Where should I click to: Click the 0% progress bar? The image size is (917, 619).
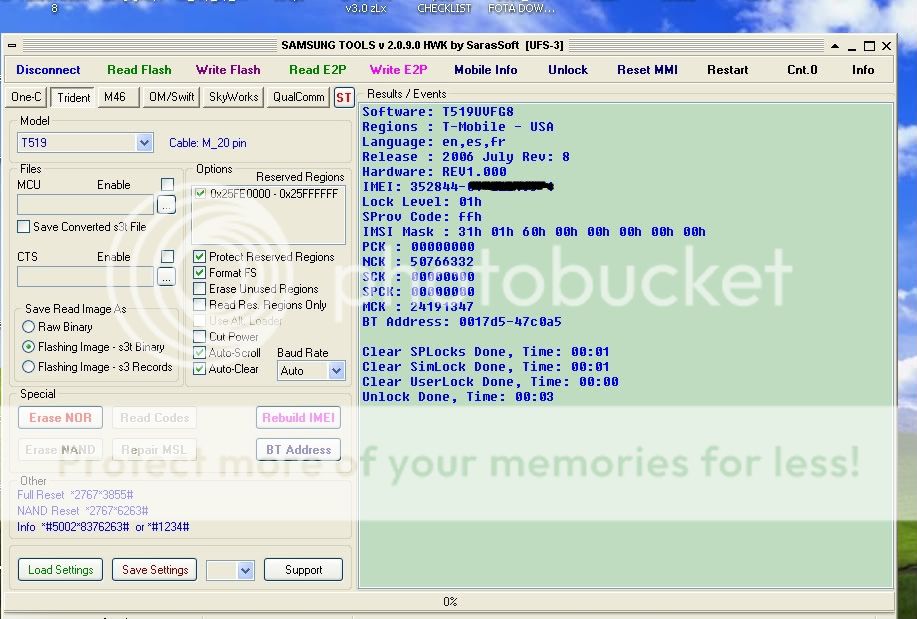[449, 601]
